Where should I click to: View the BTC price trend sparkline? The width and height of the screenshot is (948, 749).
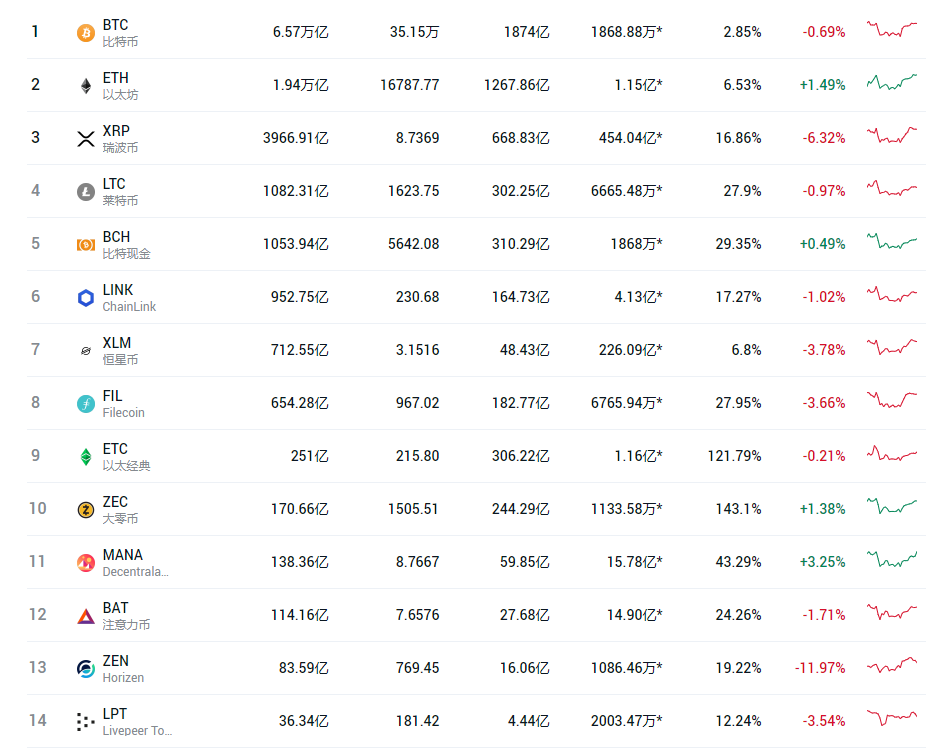pos(891,29)
